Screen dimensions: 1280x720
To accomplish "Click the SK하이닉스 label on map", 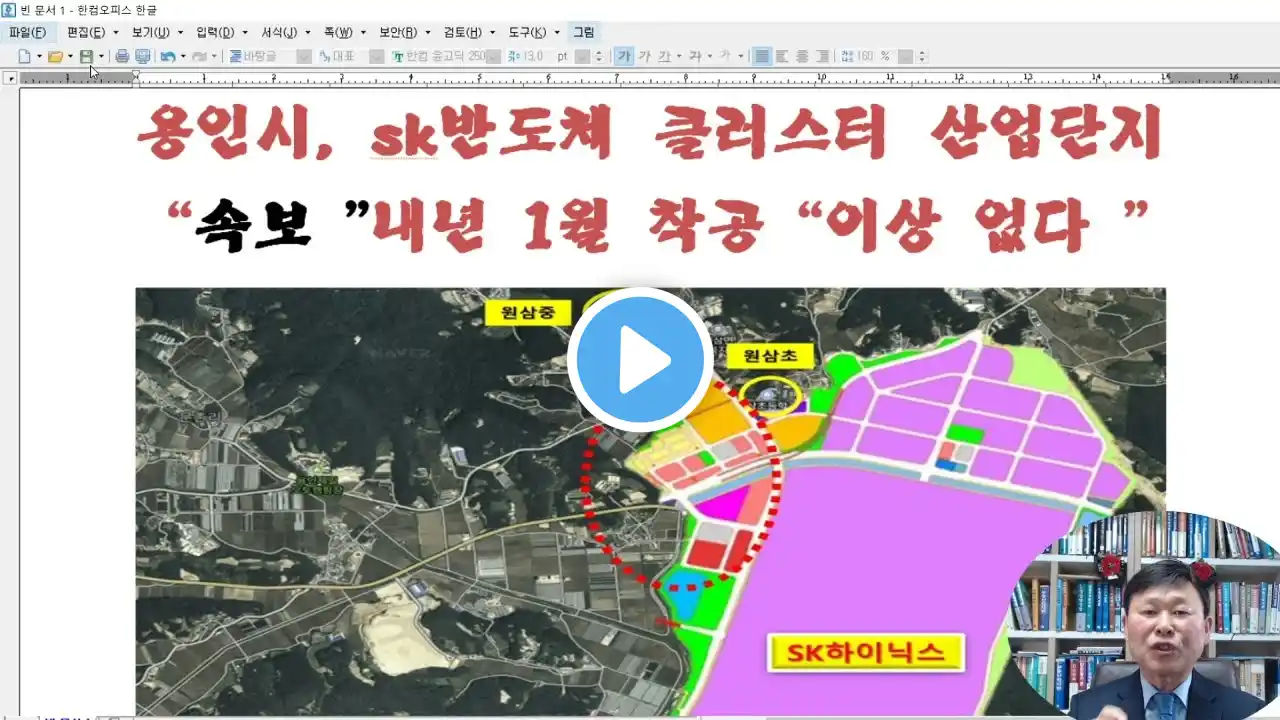I will click(866, 653).
